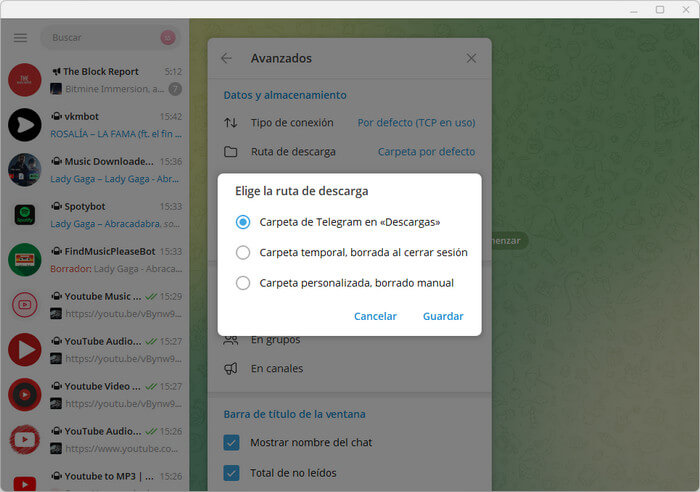Click ROSALÍA – LA FAMA message preview
The width and height of the screenshot is (700, 492).
point(116,134)
